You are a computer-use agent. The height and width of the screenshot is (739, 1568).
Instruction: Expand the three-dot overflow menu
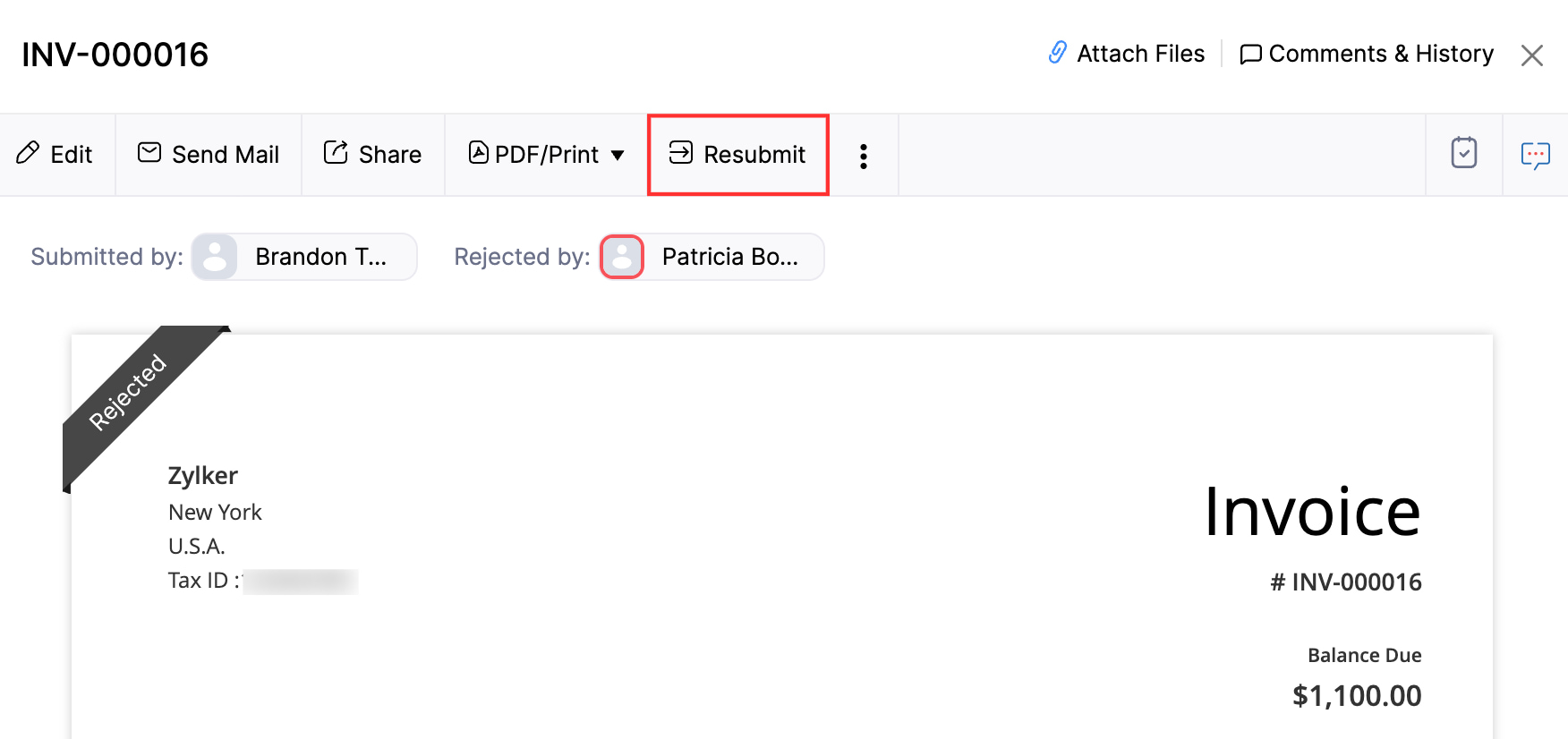[x=863, y=155]
